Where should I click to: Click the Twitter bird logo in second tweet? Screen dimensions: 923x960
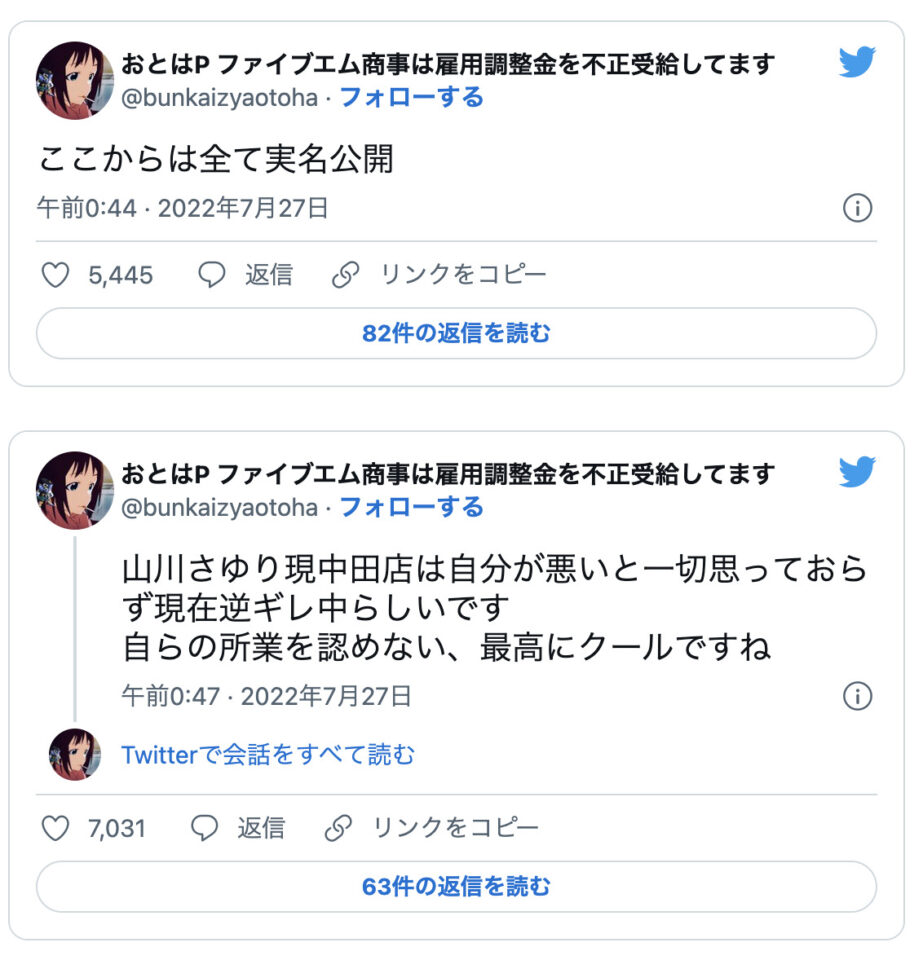857,472
